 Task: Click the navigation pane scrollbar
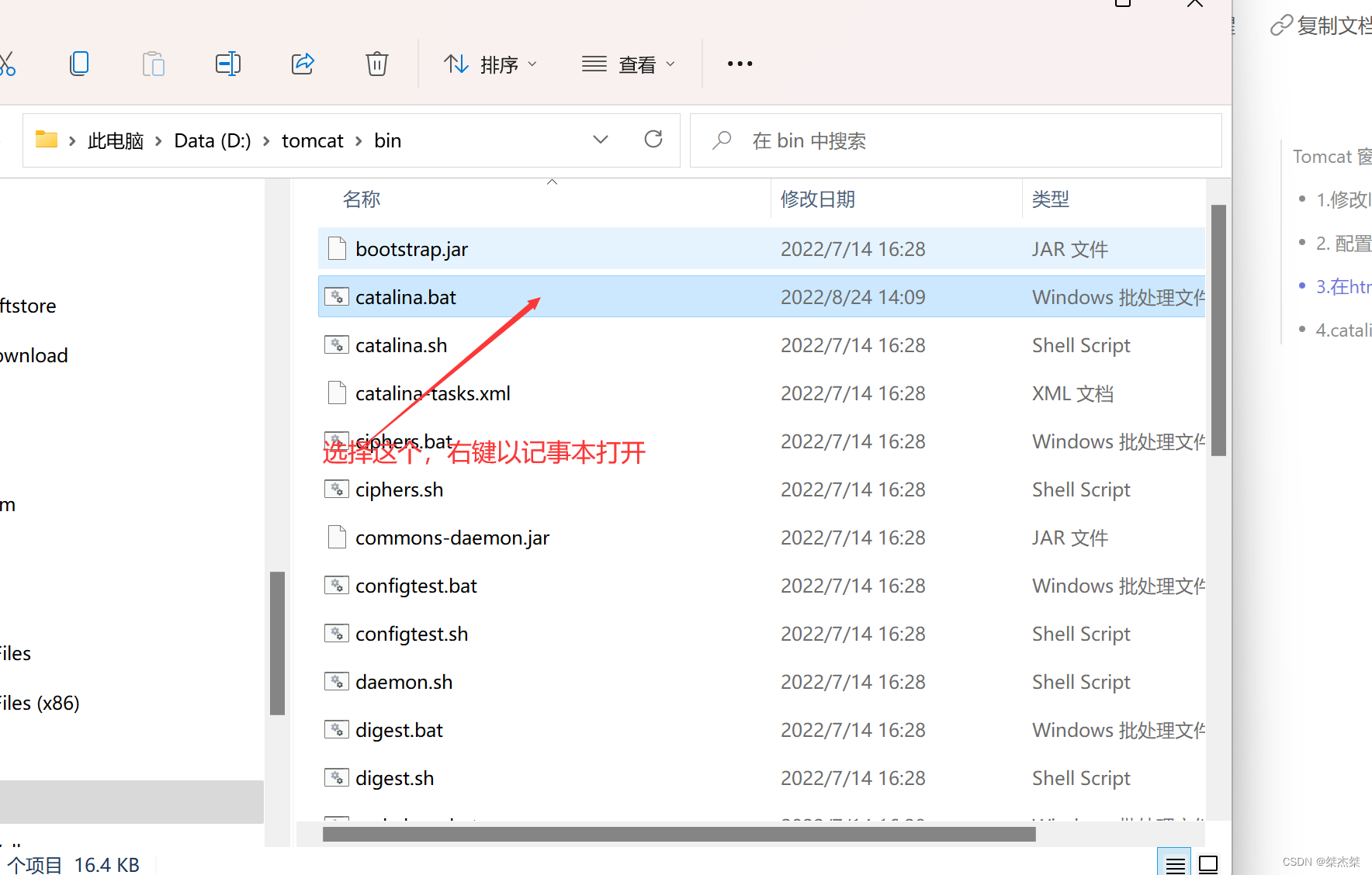click(x=277, y=643)
